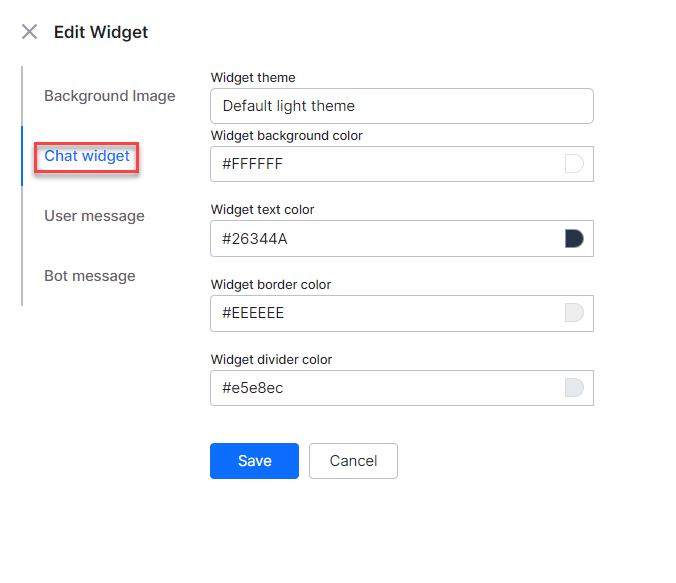This screenshot has height=583, width=676.
Task: Open the Widget theme dropdown
Action: [401, 106]
